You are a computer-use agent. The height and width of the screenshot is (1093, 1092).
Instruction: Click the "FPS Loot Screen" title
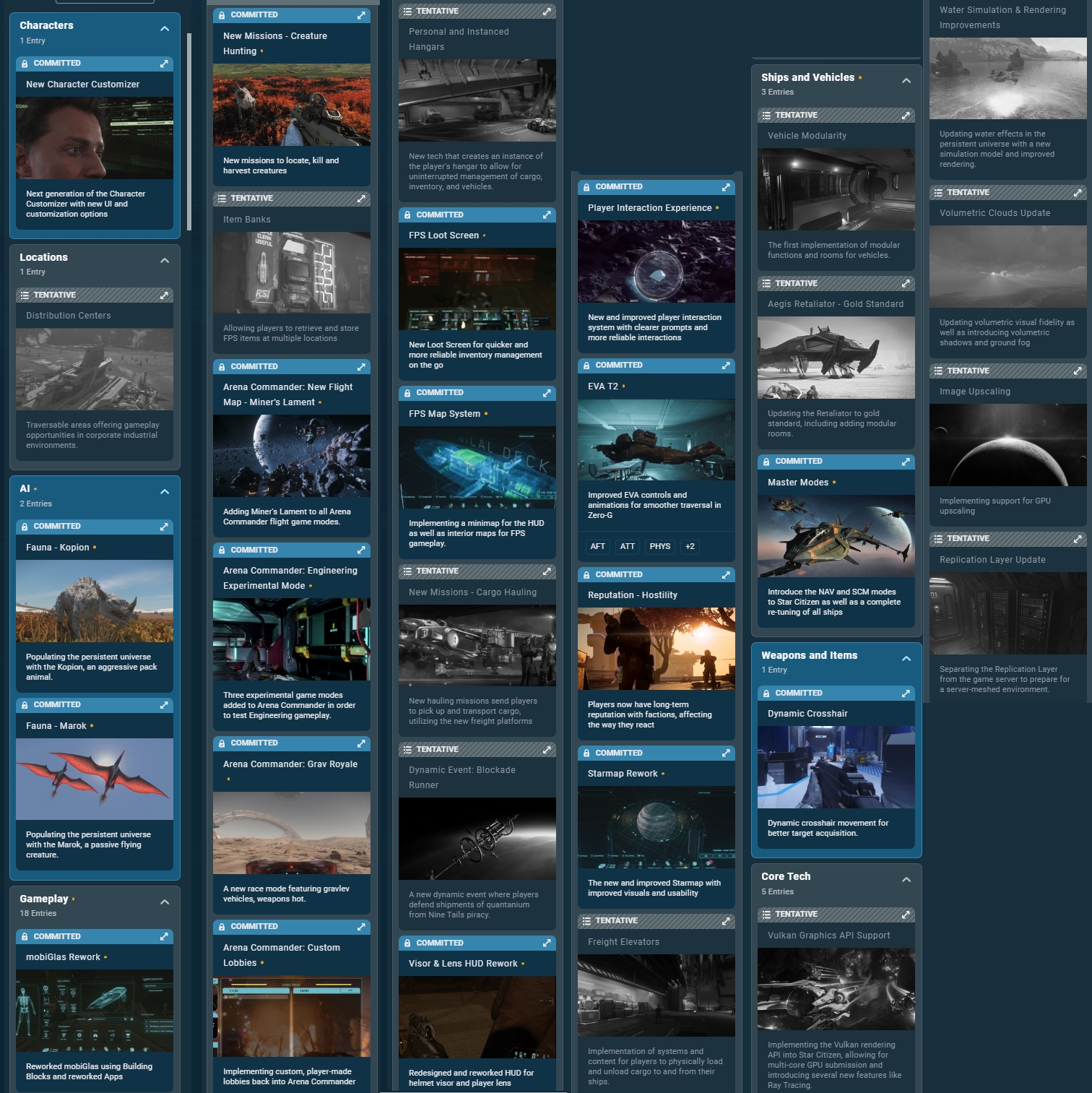click(x=443, y=236)
